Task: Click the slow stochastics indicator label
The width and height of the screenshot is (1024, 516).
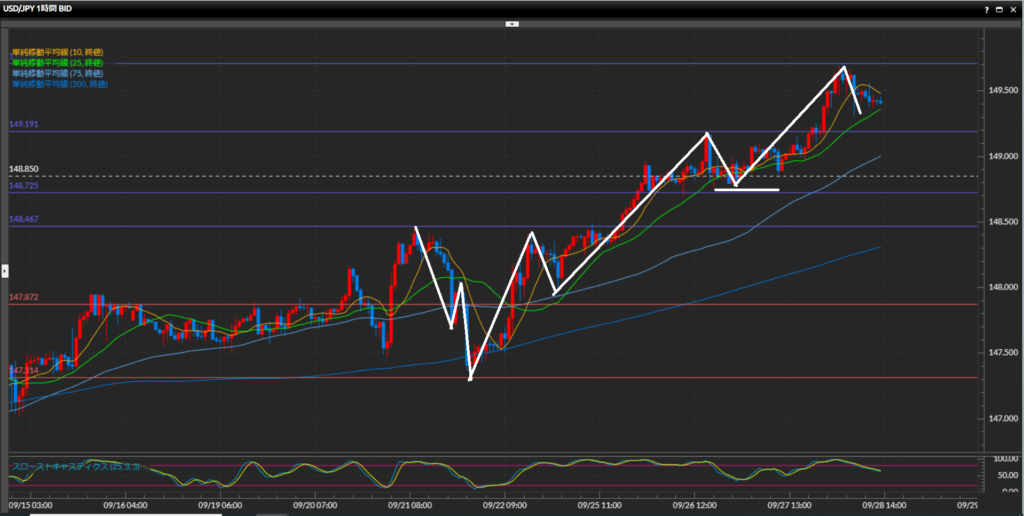Action: point(75,467)
